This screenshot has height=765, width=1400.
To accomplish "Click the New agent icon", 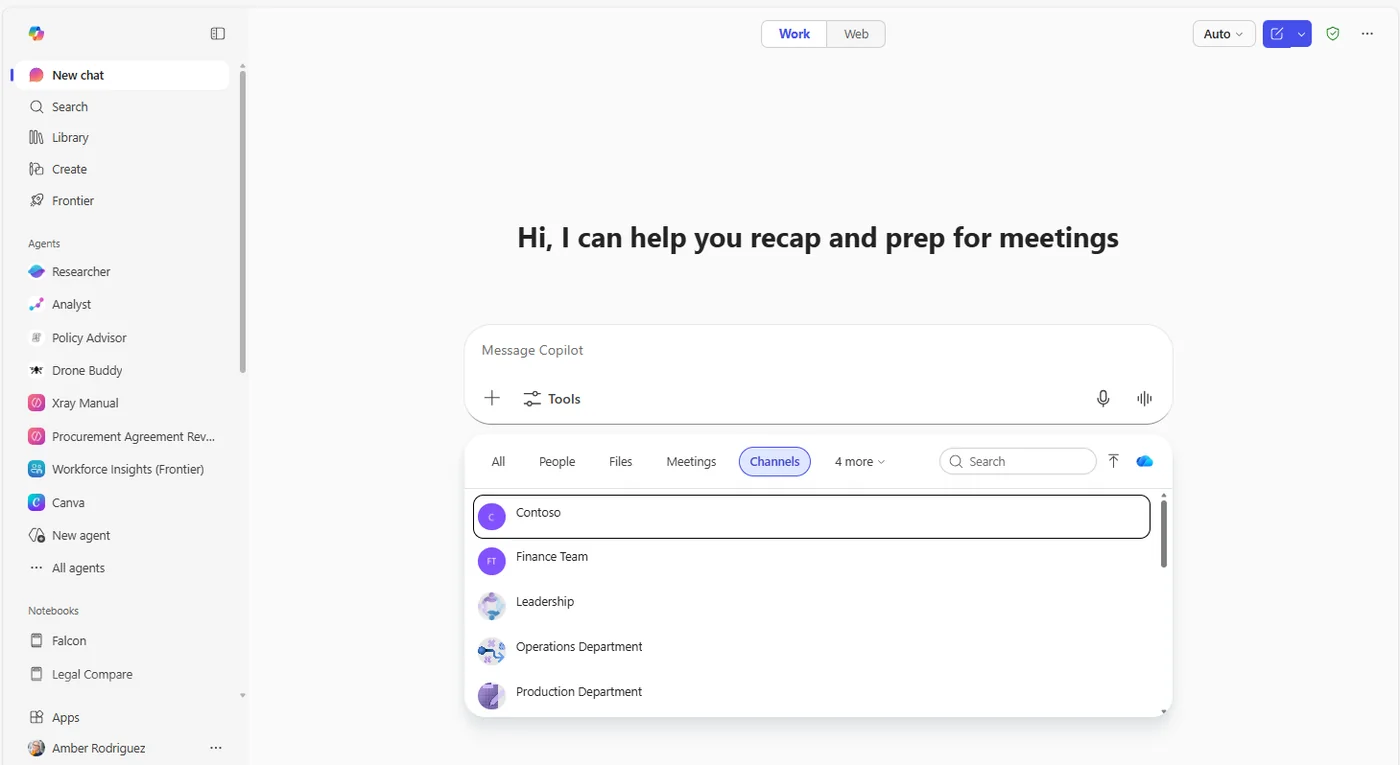I will (37, 536).
